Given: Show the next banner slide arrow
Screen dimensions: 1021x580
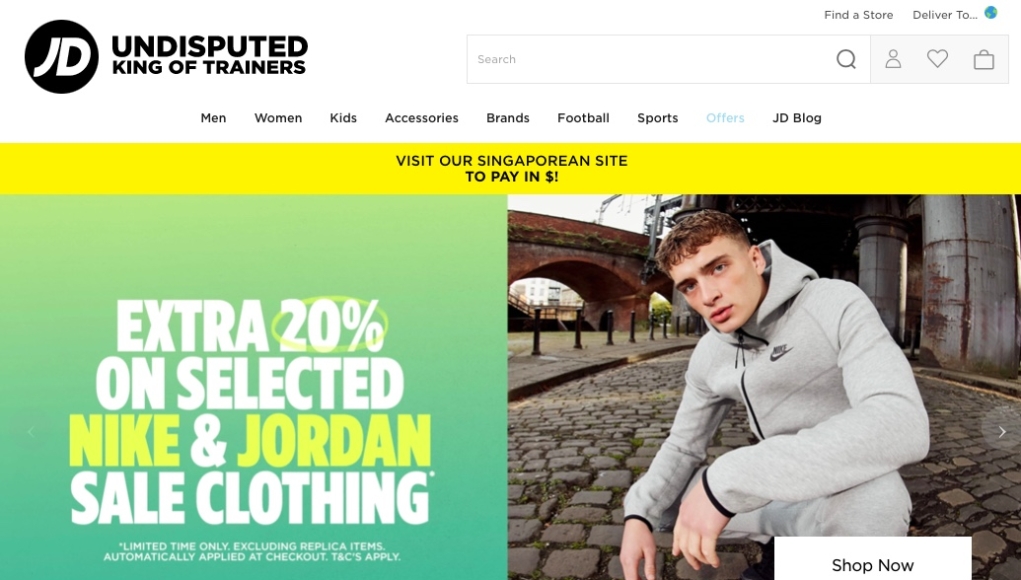Looking at the screenshot, I should point(1002,432).
